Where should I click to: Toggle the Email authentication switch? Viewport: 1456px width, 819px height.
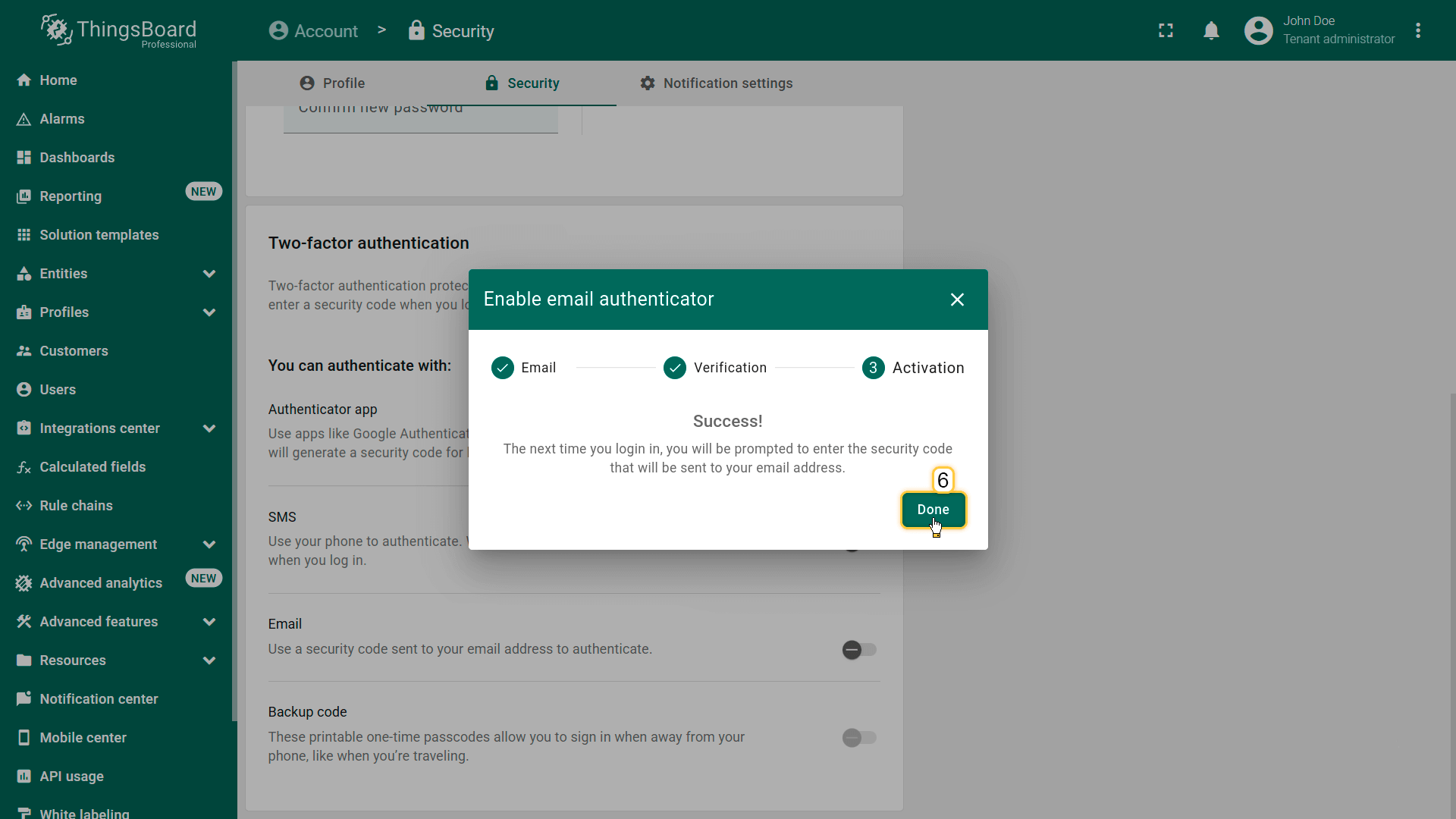point(858,650)
